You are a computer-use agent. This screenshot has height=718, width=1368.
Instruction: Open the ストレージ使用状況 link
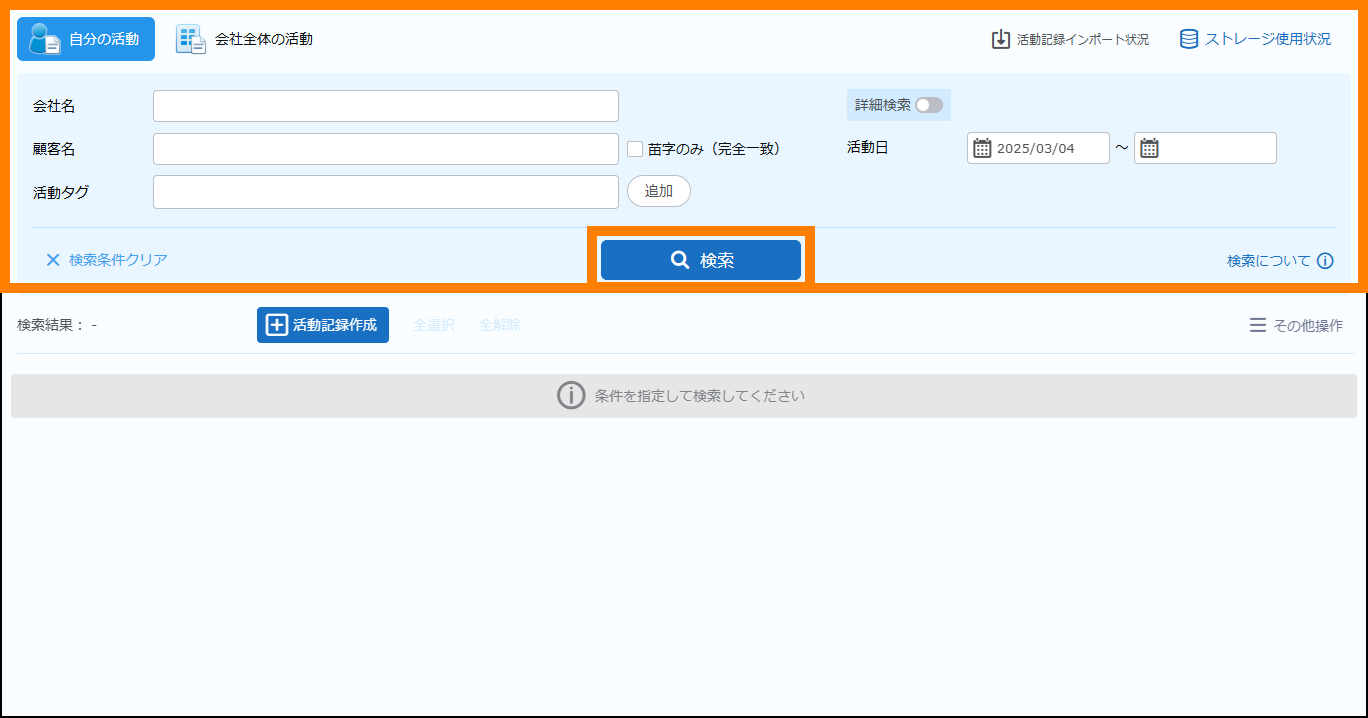click(x=1267, y=39)
